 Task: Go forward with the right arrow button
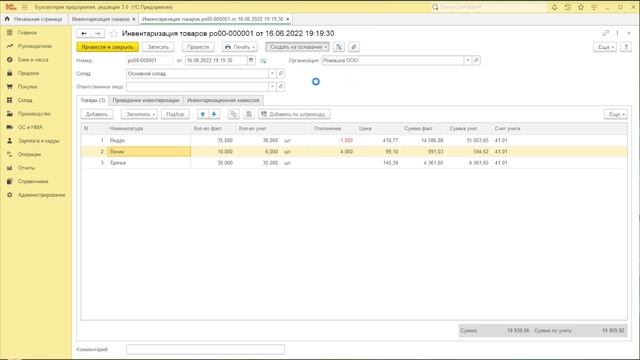[98, 33]
